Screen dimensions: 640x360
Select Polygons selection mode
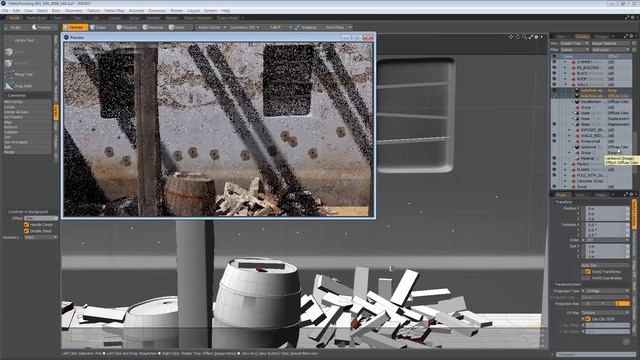pyautogui.click(x=127, y=27)
